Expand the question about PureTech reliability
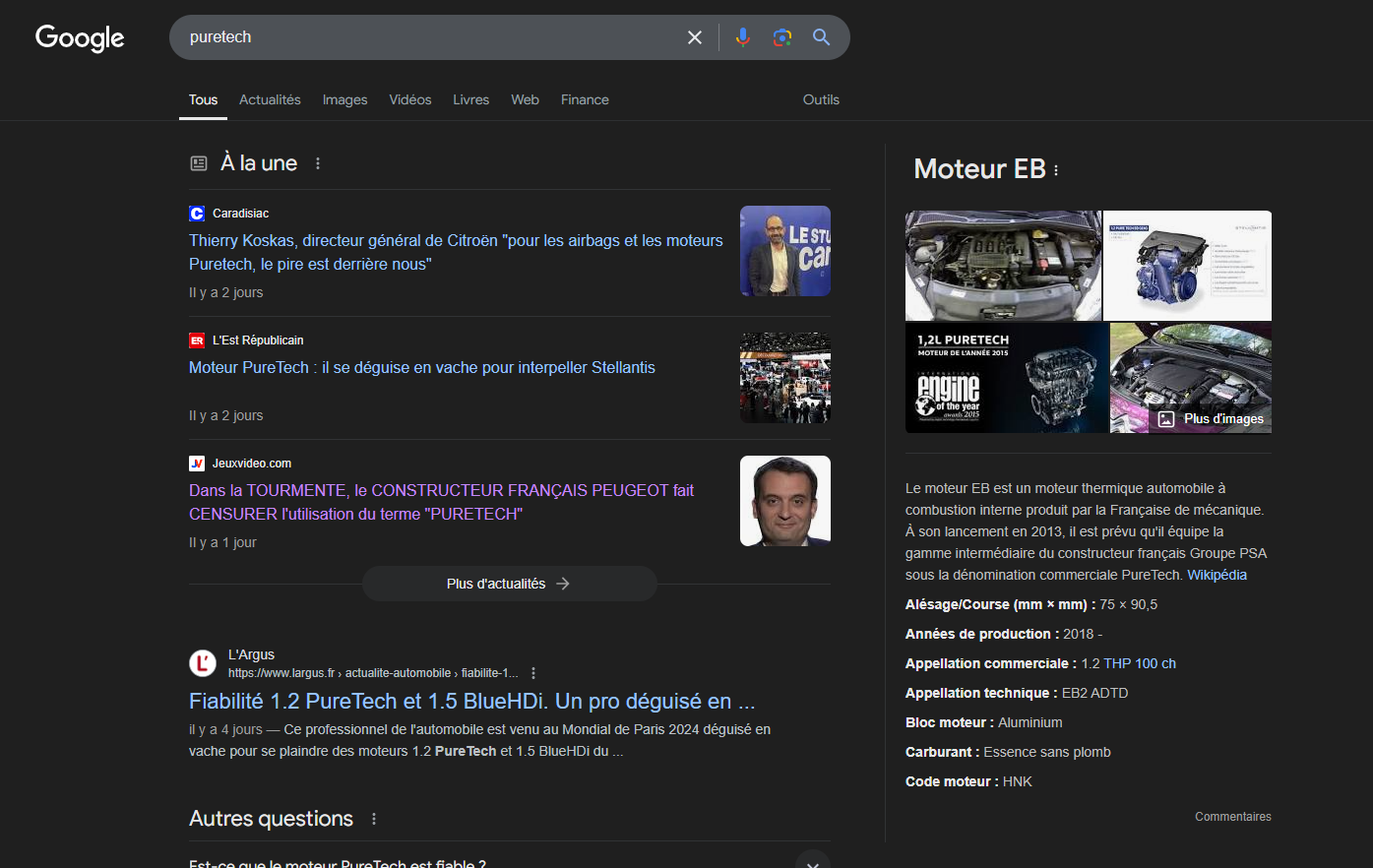 coord(510,863)
